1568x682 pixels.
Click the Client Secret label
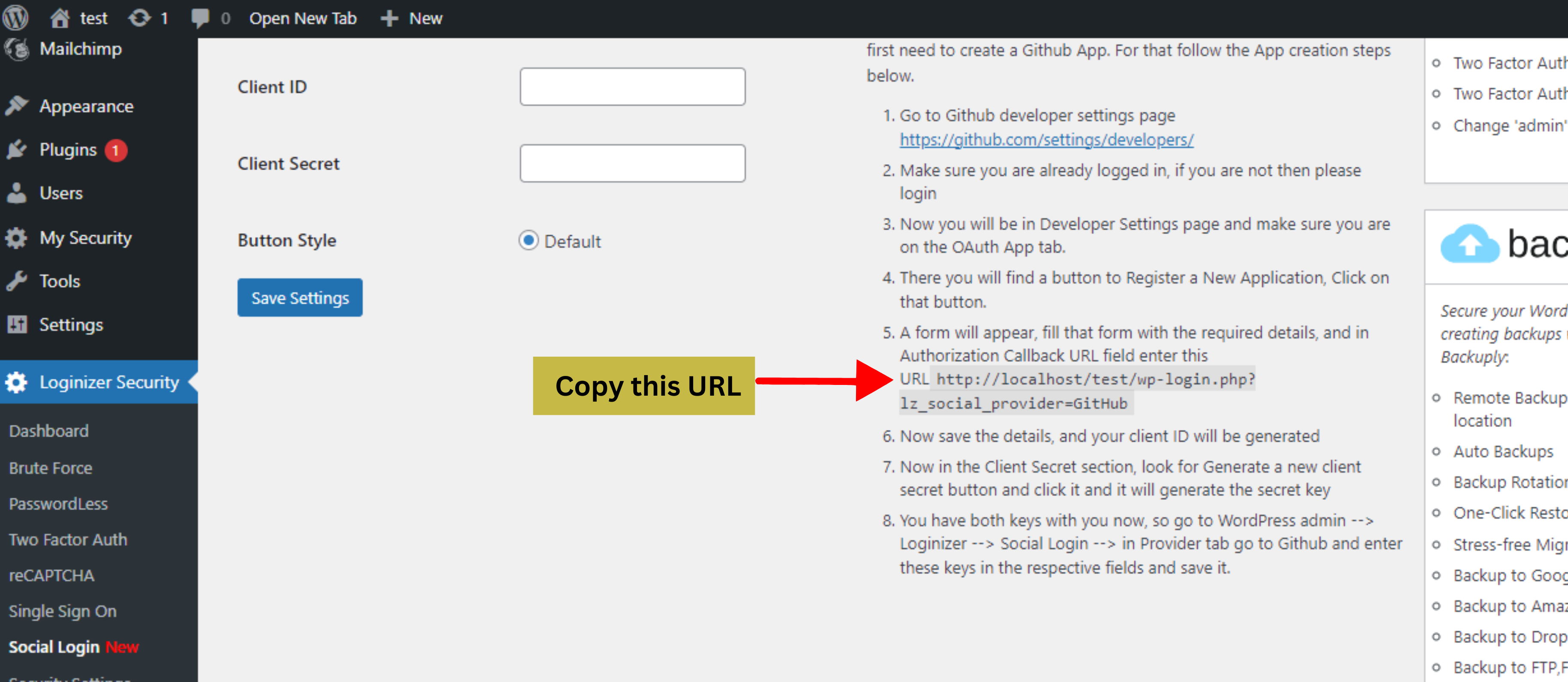(288, 163)
